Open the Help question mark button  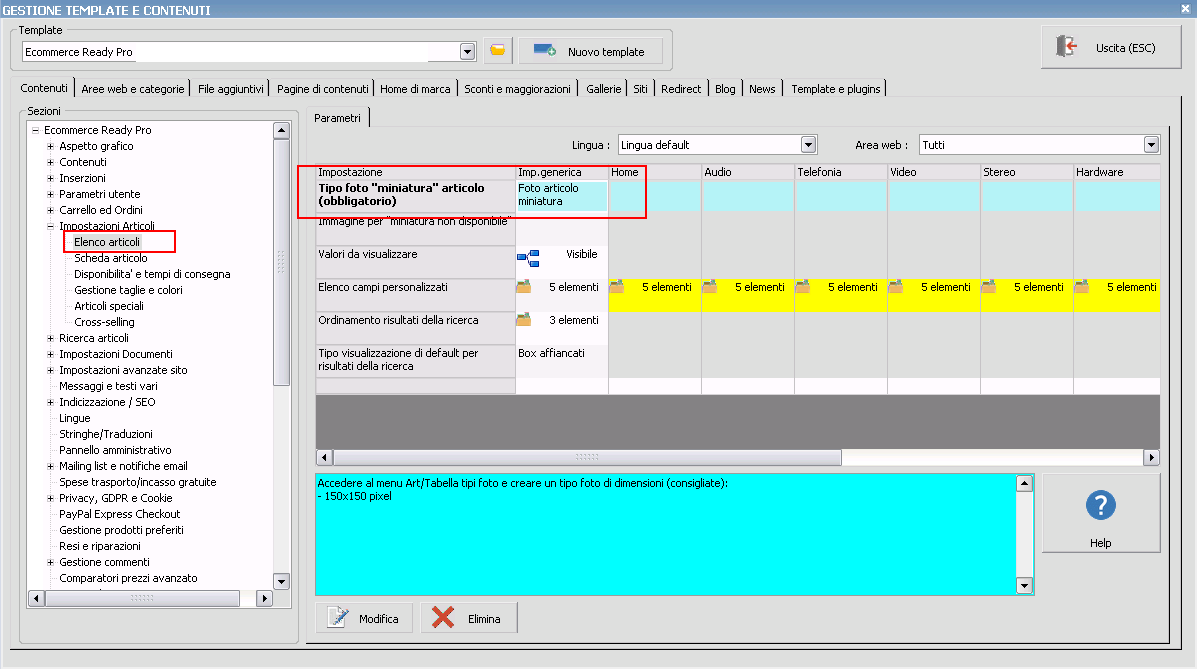tap(1100, 513)
